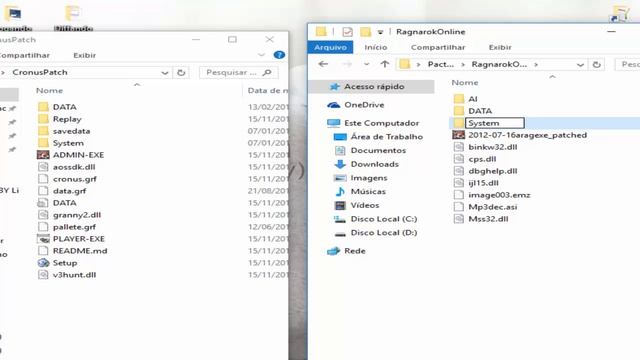The height and width of the screenshot is (360, 640).
Task: Go up one folder level
Action: pos(384,64)
